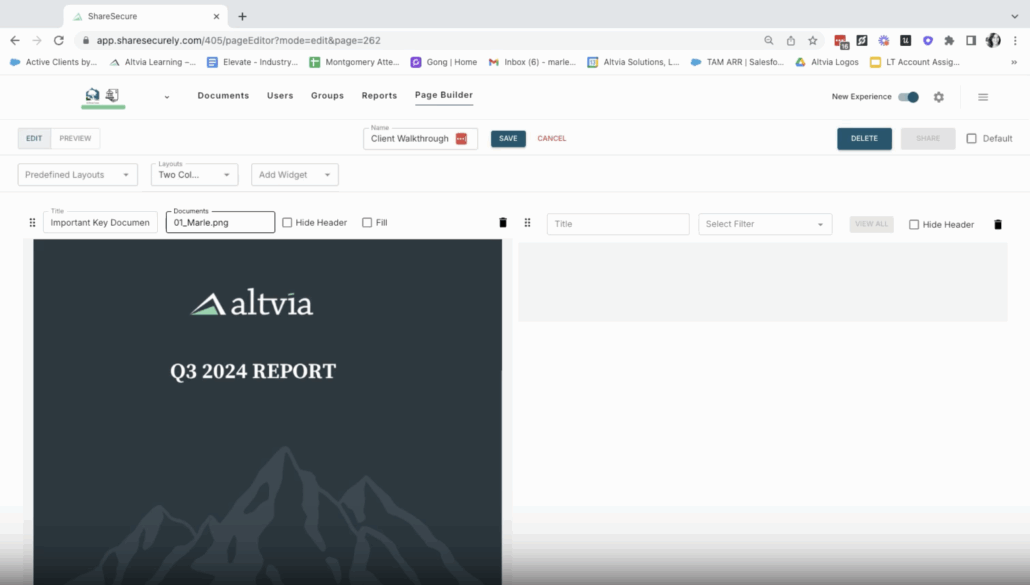Delete the right widget using trash icon
The image size is (1030, 585).
tap(997, 224)
